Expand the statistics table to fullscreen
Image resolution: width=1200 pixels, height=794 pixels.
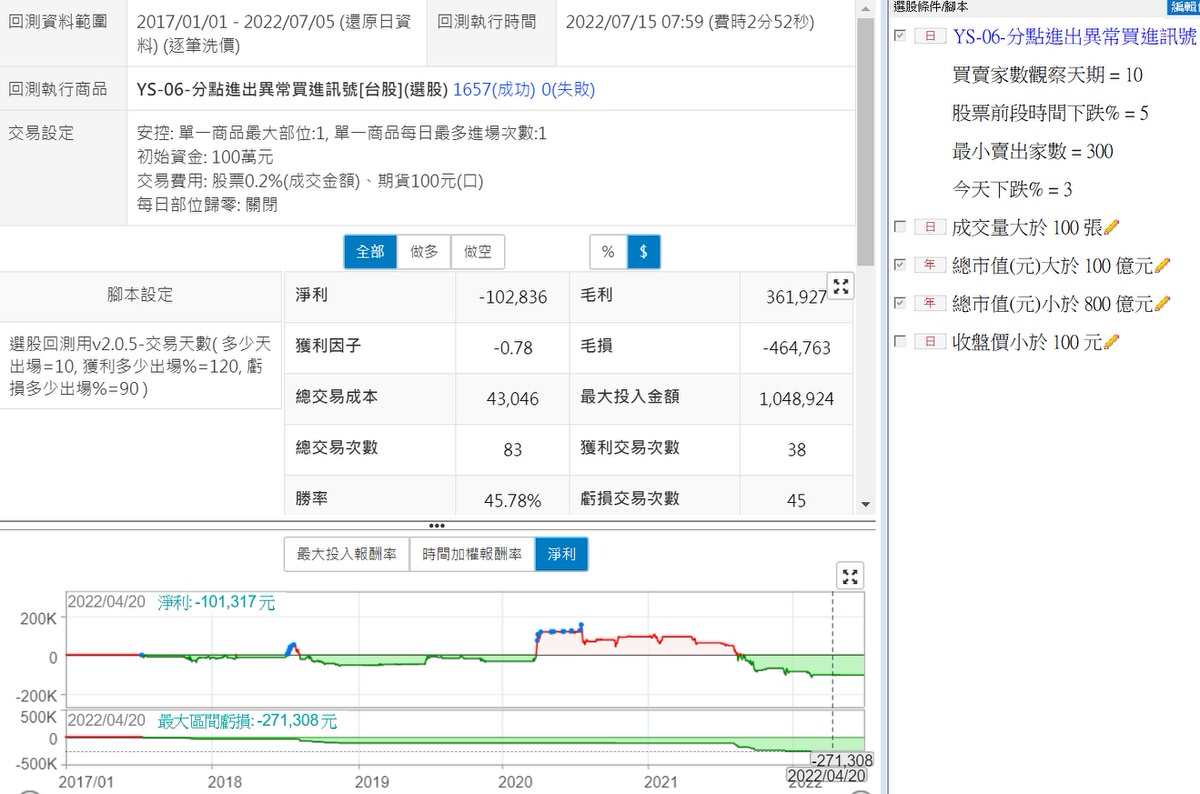[x=841, y=287]
